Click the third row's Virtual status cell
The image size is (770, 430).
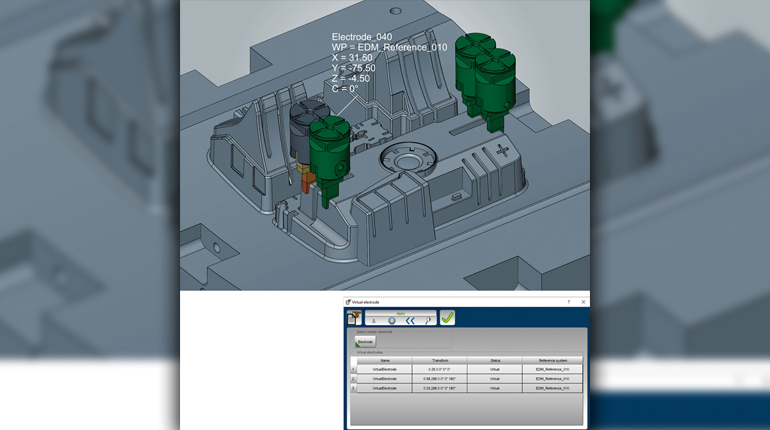[x=494, y=388]
